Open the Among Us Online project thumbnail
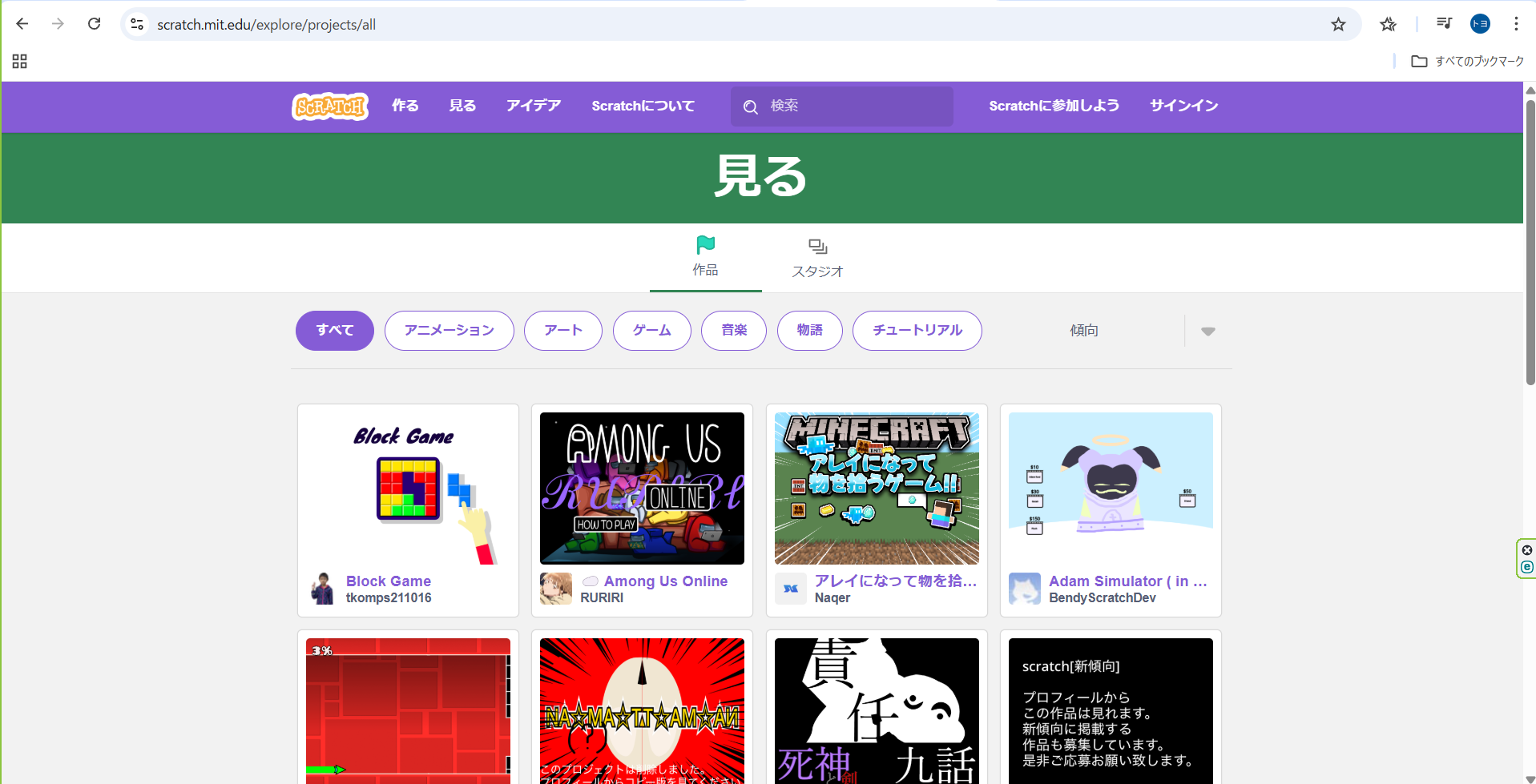Viewport: 1536px width, 784px height. pyautogui.click(x=642, y=488)
